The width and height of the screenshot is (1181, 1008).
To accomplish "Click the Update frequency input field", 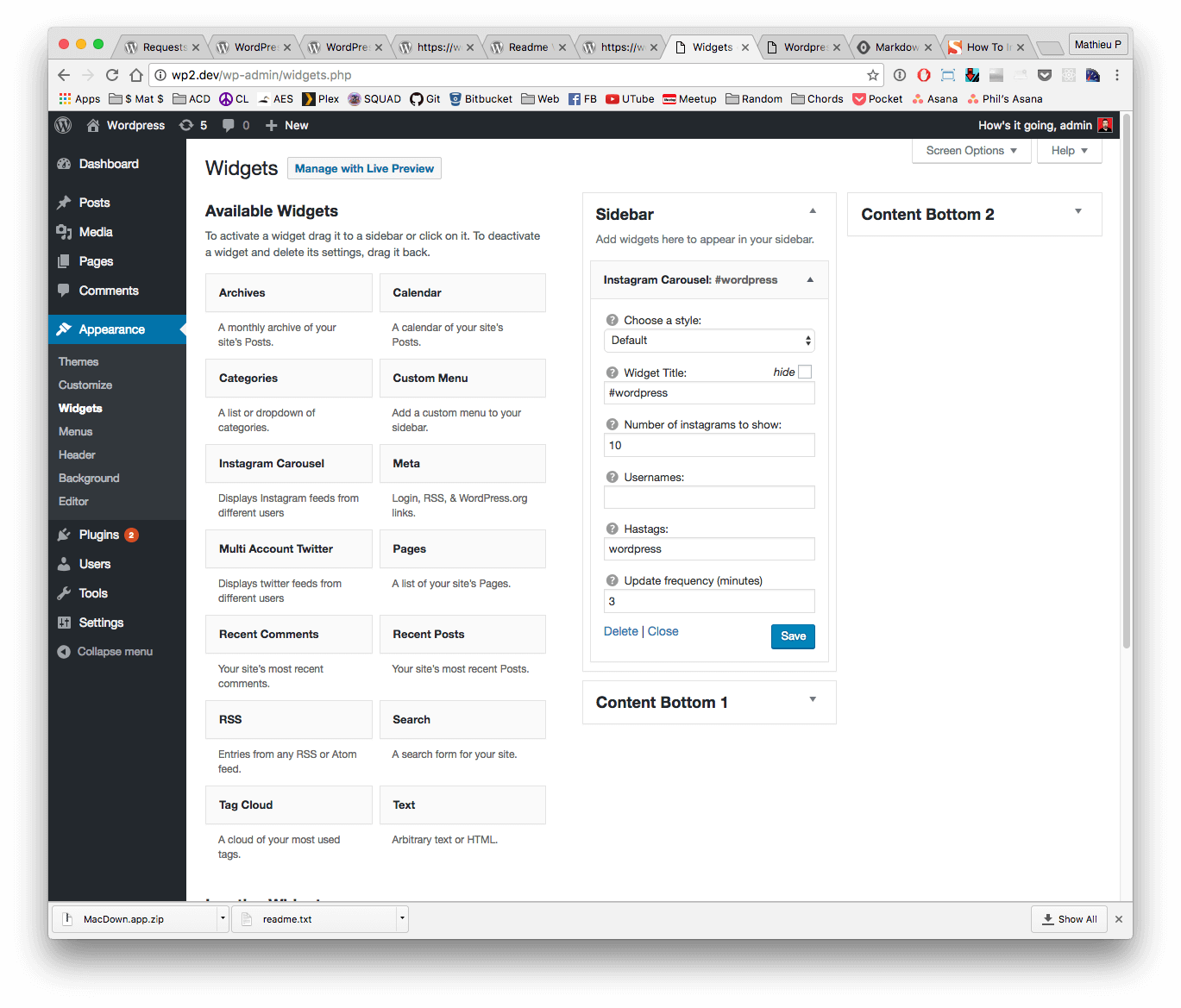I will pyautogui.click(x=709, y=601).
